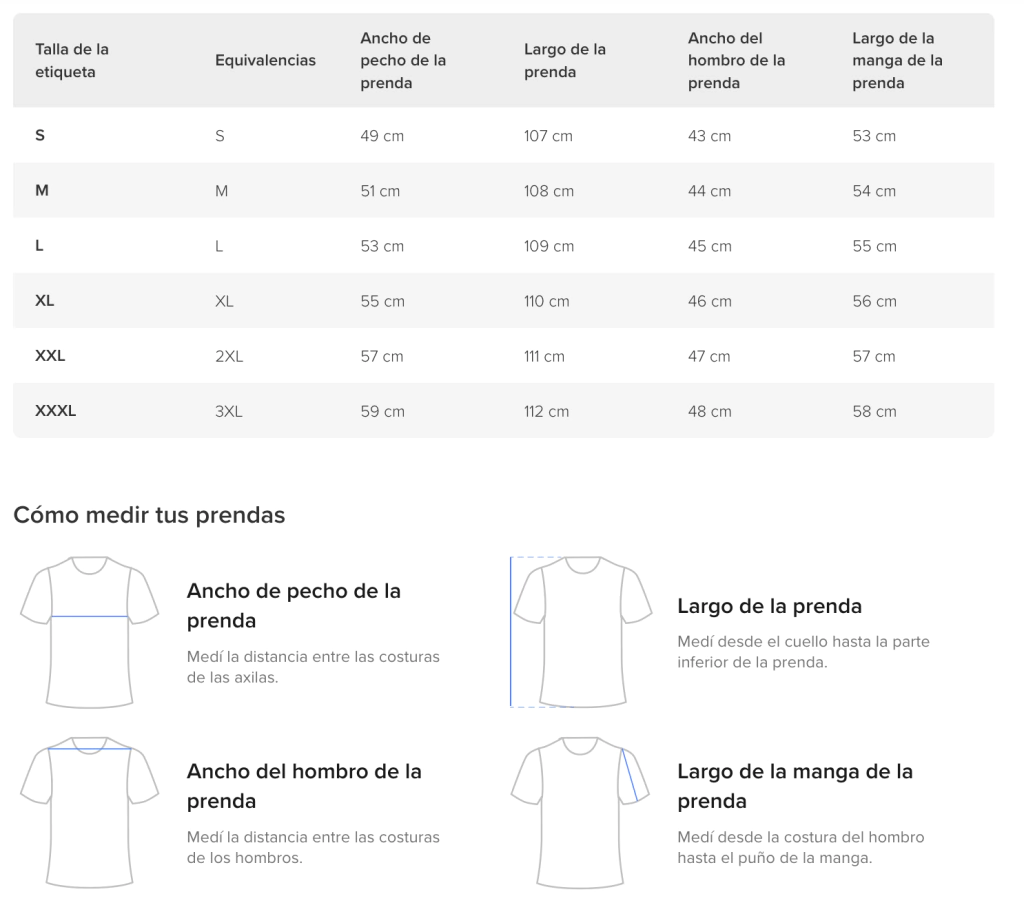The height and width of the screenshot is (905, 1024).
Task: Click the garment length t-shirt diagram
Action: [x=582, y=631]
